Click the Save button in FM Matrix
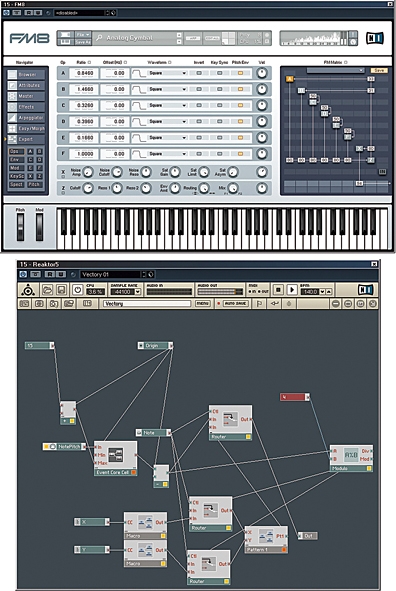 (379, 70)
